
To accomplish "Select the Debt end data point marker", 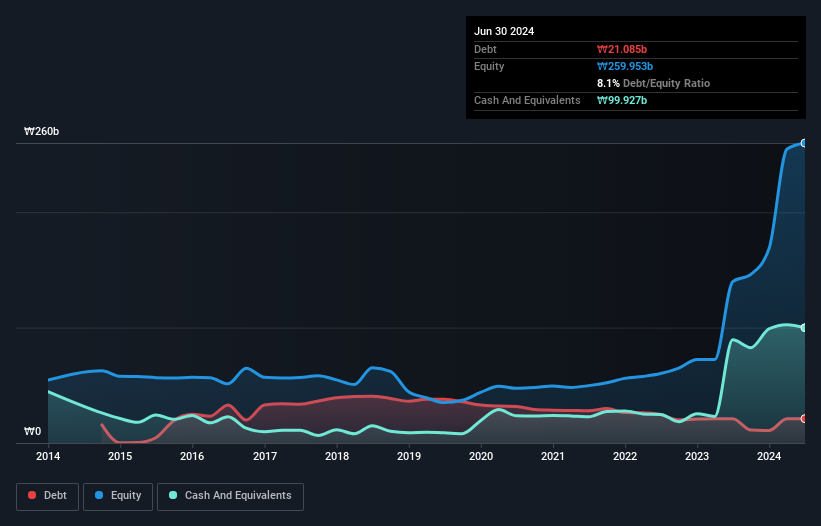I will pyautogui.click(x=804, y=419).
